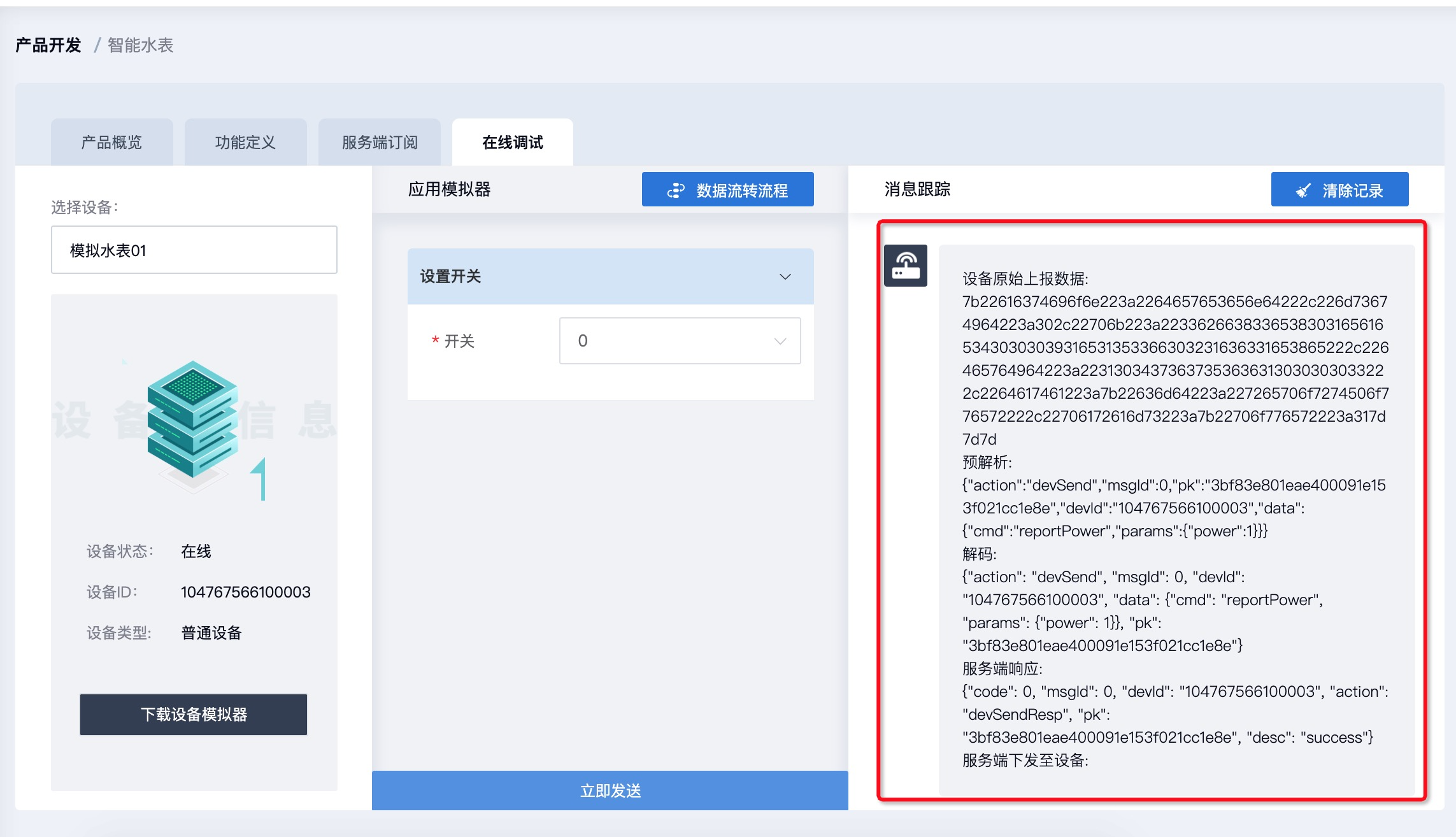Screen dimensions: 1456x837
Task: Open the 数据流转流程 button
Action: (x=727, y=190)
